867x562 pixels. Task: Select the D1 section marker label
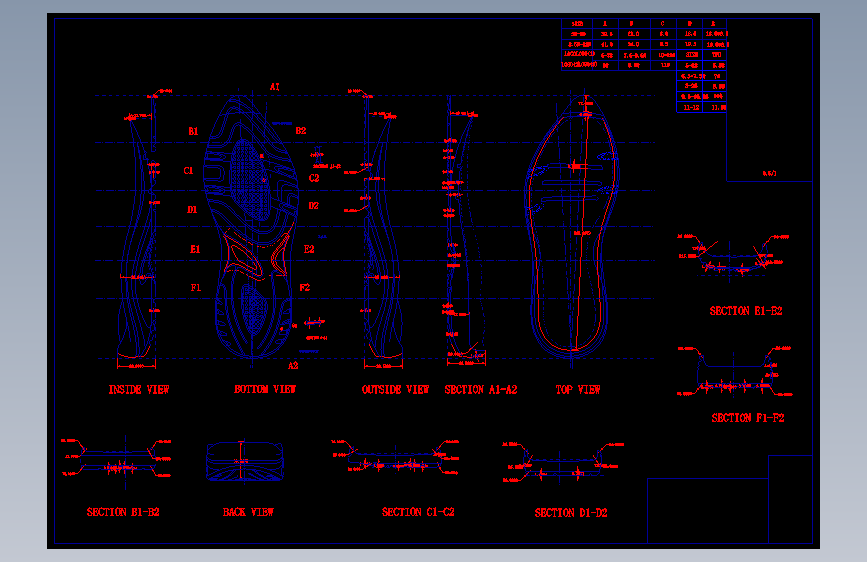[192, 210]
